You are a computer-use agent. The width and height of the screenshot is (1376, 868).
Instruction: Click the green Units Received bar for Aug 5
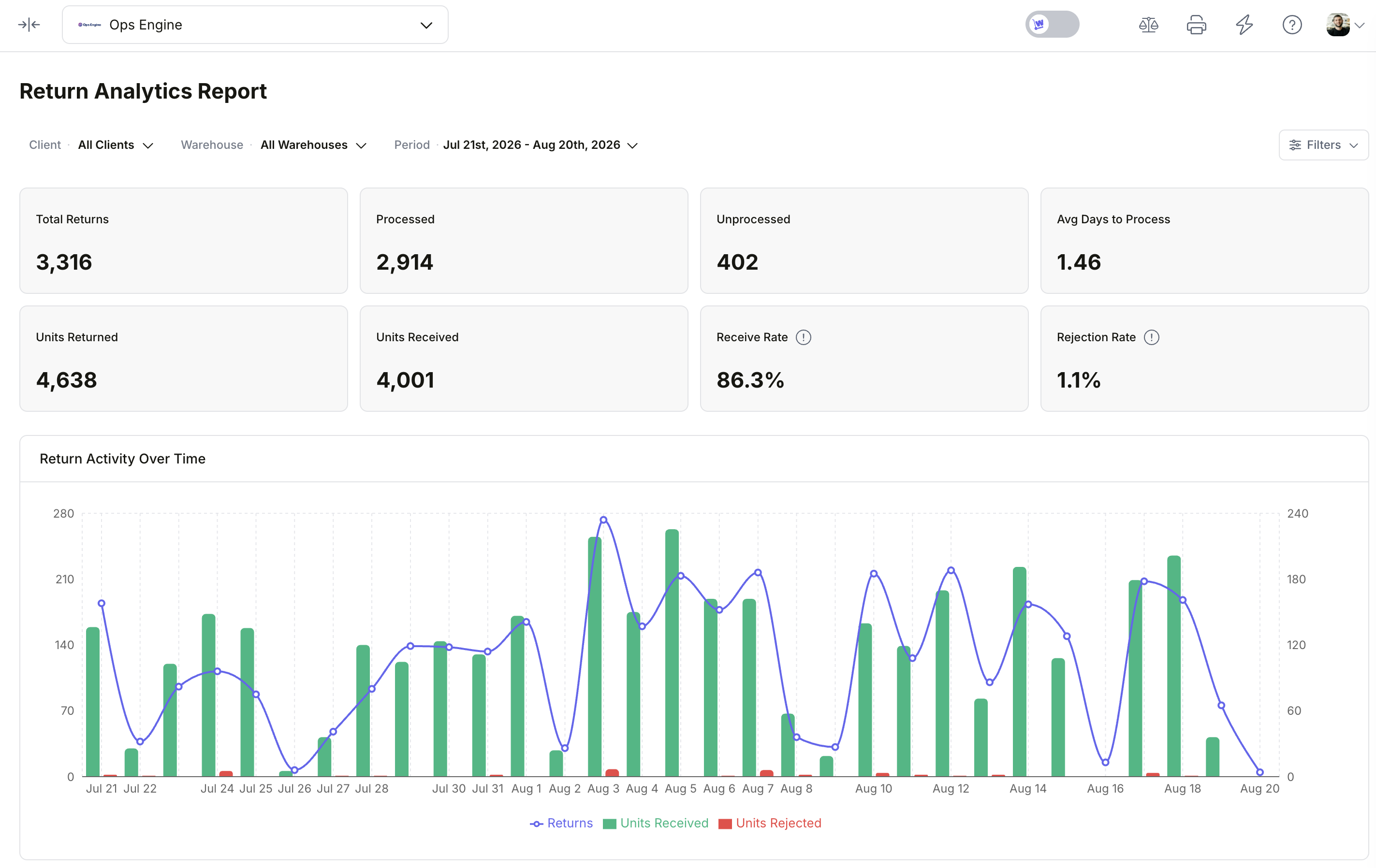coord(672,653)
